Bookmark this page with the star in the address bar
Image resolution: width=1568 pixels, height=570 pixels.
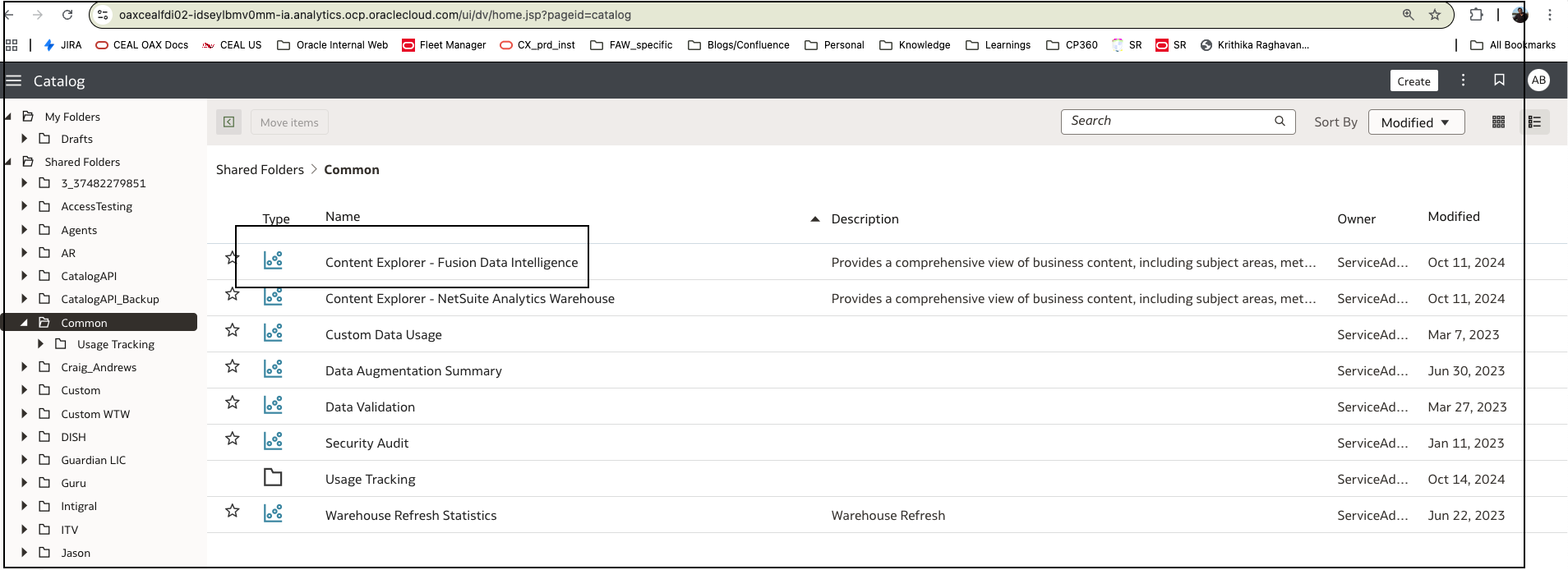(x=1435, y=15)
